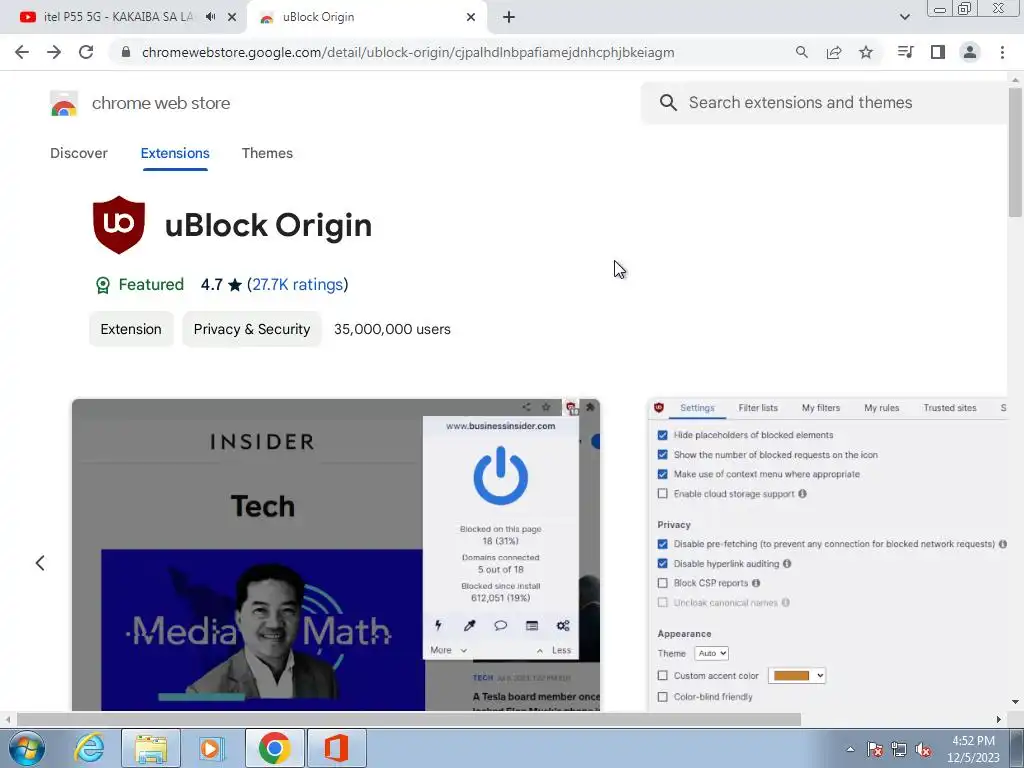The image size is (1024, 768).
Task: Click the big blue power icon in screenshot
Action: tap(500, 475)
